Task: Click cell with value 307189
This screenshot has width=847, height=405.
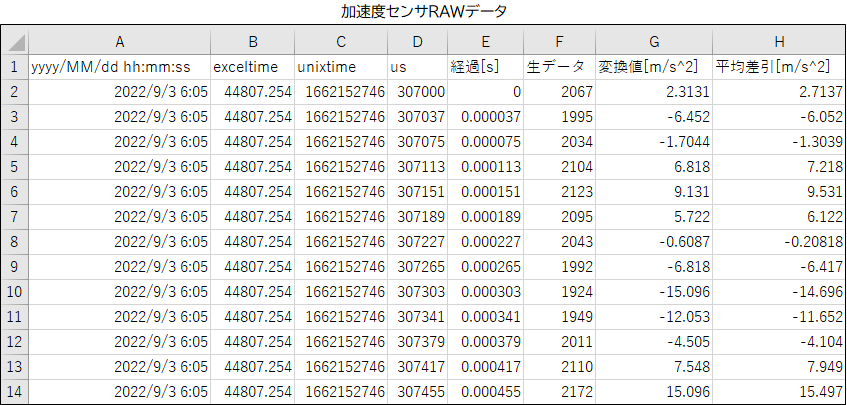Action: (418, 217)
